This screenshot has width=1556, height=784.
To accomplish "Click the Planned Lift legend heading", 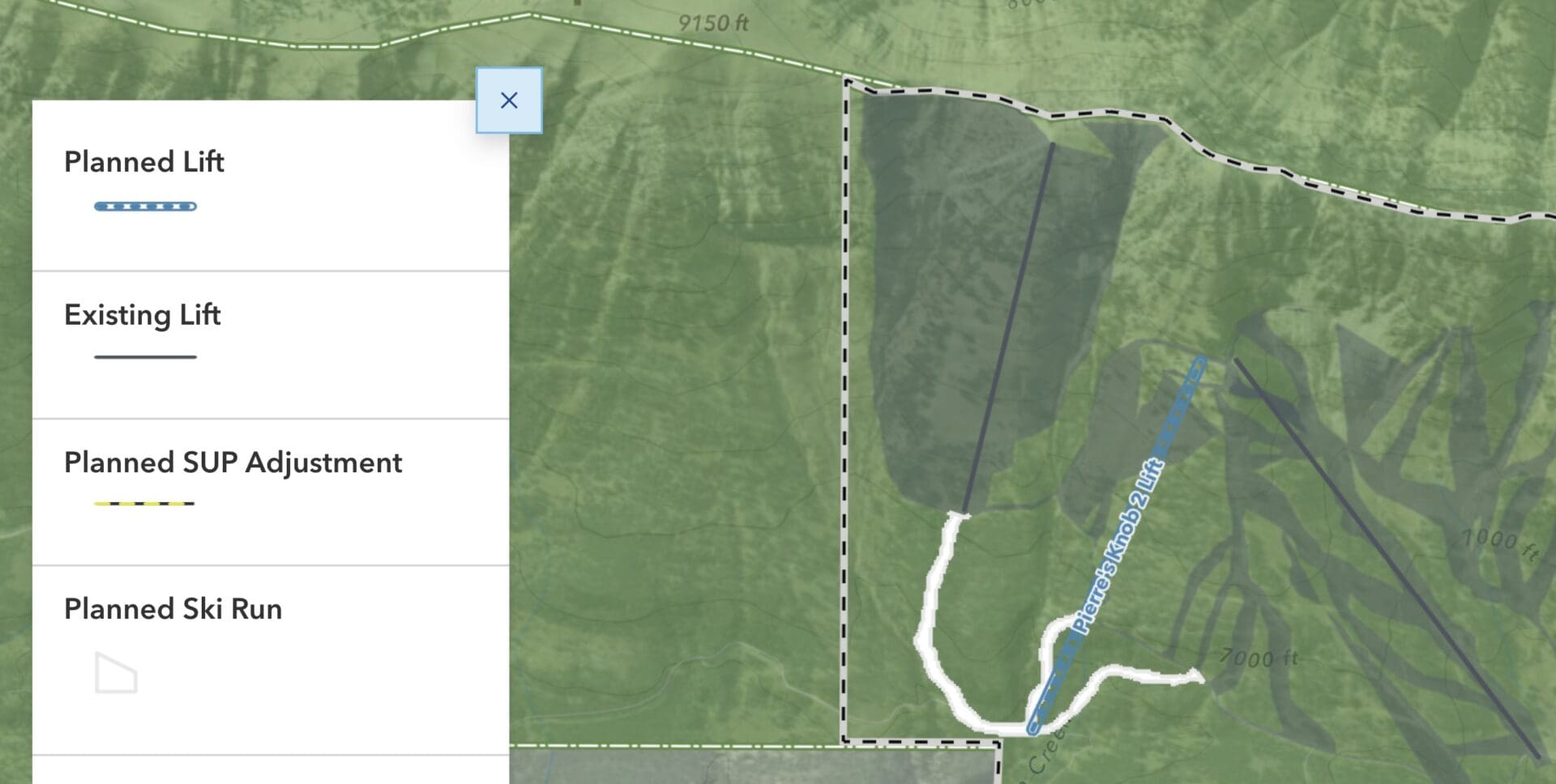I will [144, 162].
